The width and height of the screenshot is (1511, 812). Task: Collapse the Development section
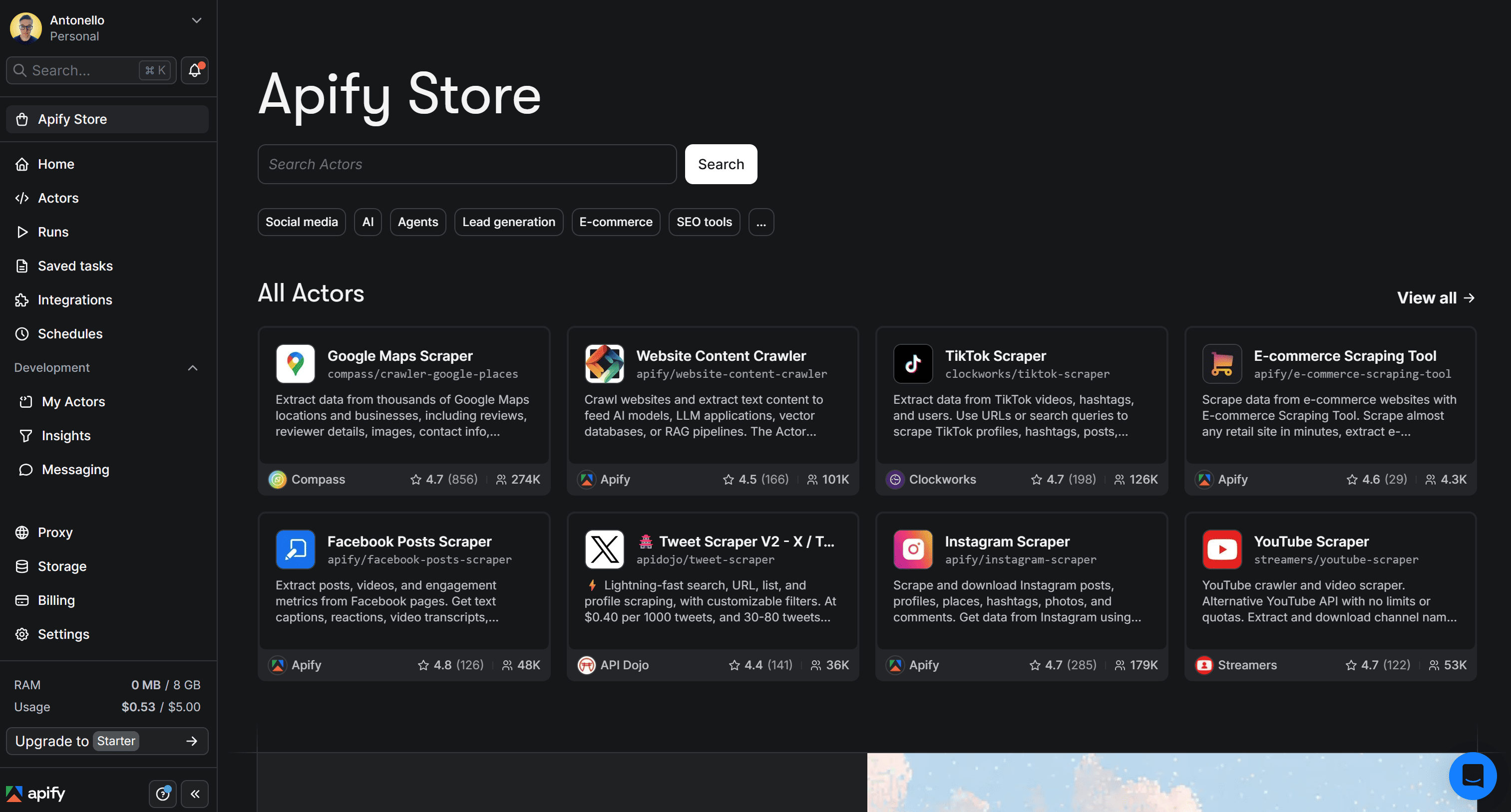tap(192, 368)
